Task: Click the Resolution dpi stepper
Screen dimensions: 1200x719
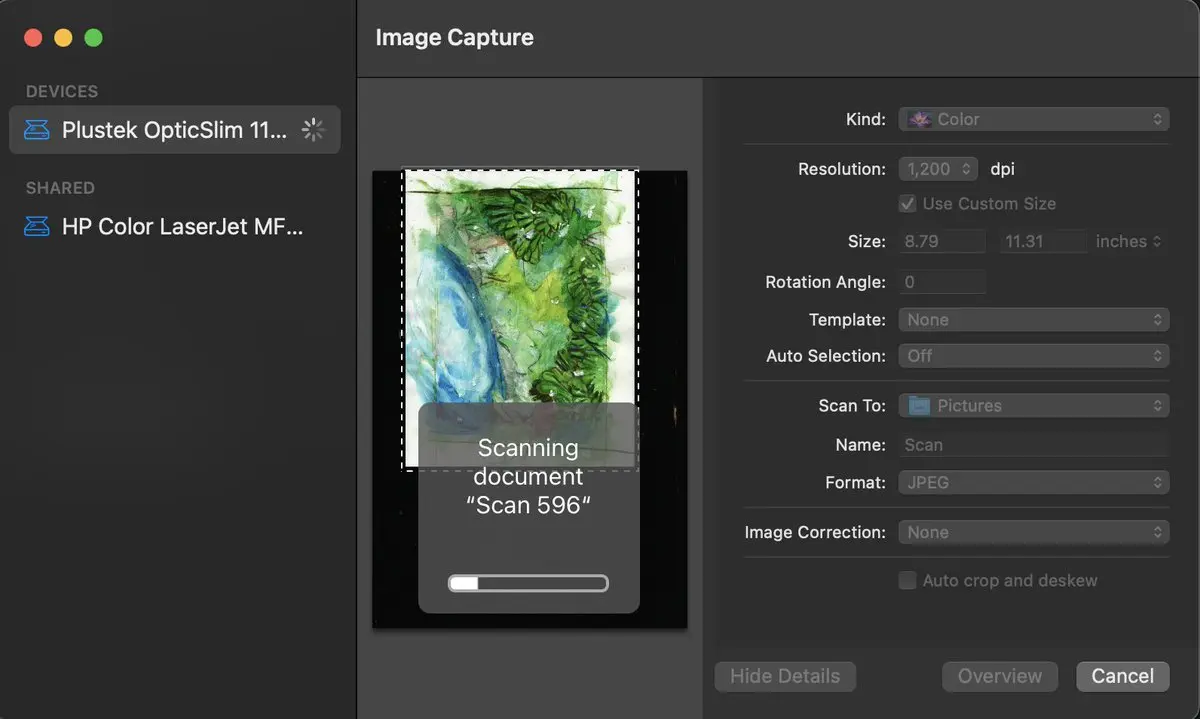Action: tap(966, 169)
